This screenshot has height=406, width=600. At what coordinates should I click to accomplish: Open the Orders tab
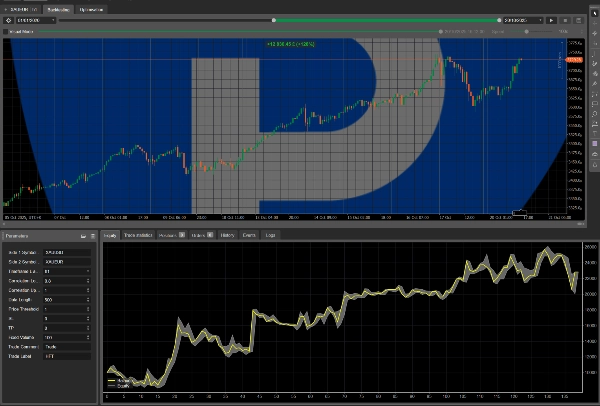pyautogui.click(x=202, y=235)
